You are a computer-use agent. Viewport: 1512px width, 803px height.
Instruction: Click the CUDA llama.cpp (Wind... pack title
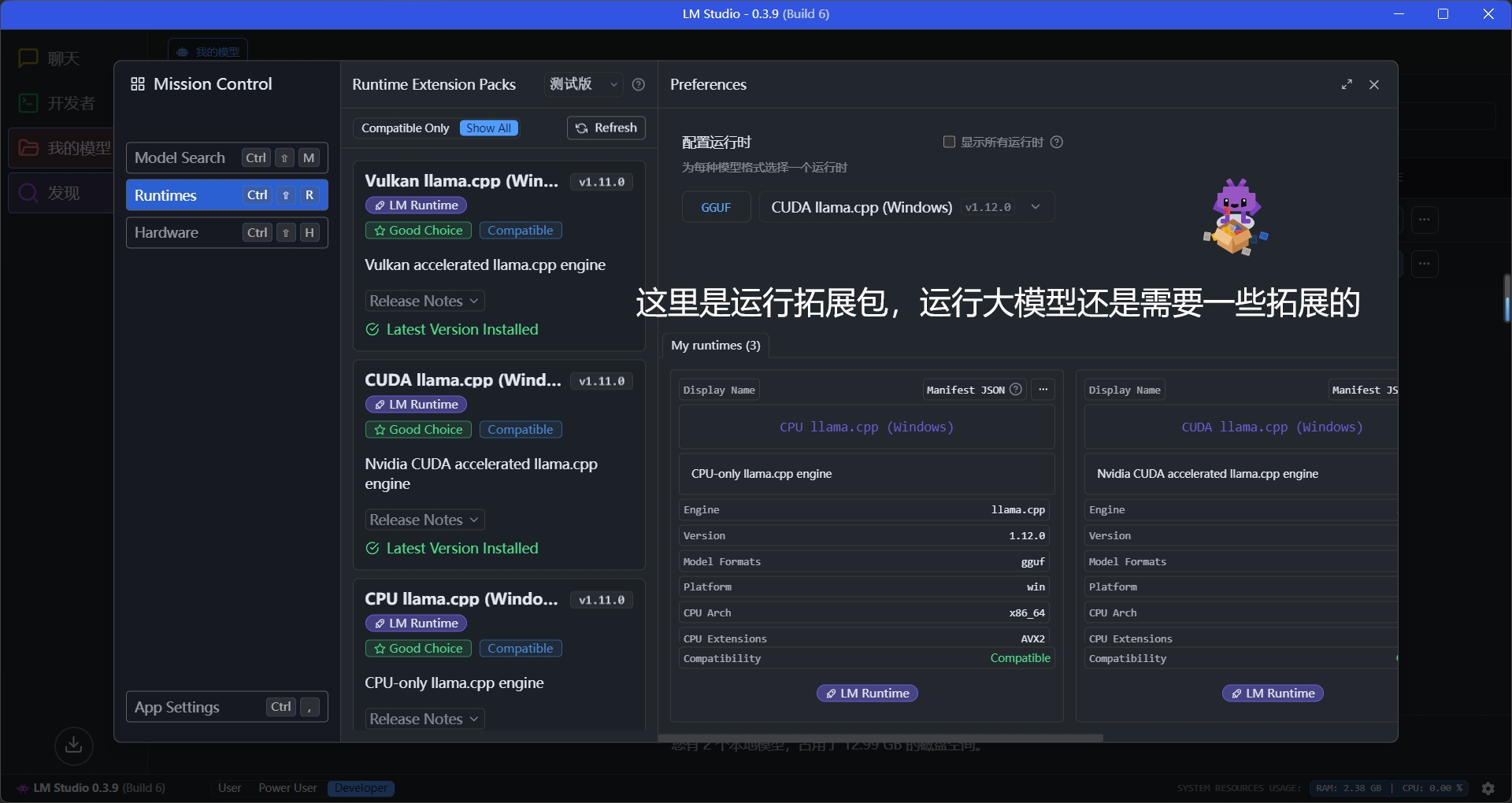tap(463, 380)
